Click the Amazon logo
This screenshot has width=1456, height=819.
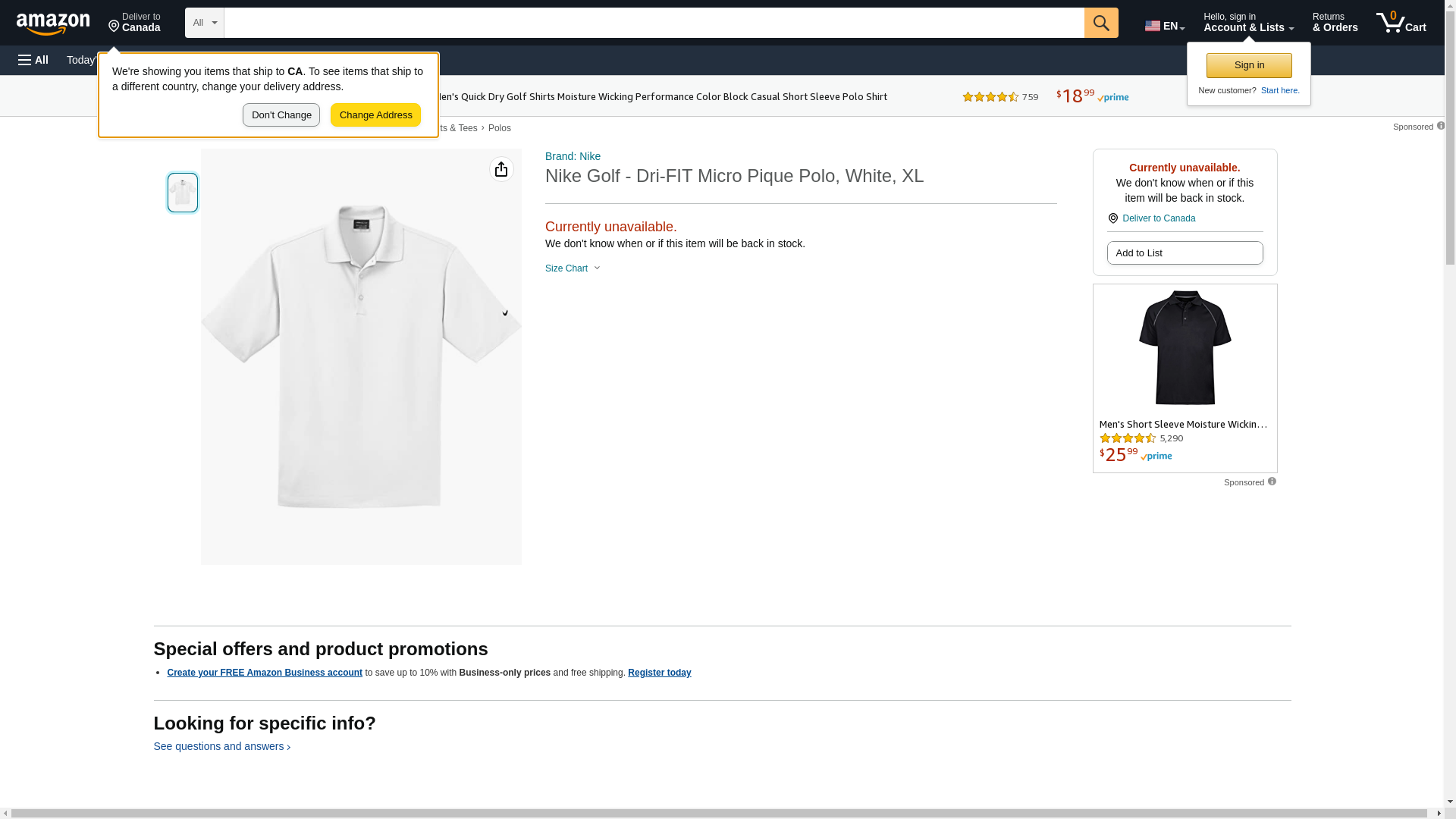coord(53,24)
